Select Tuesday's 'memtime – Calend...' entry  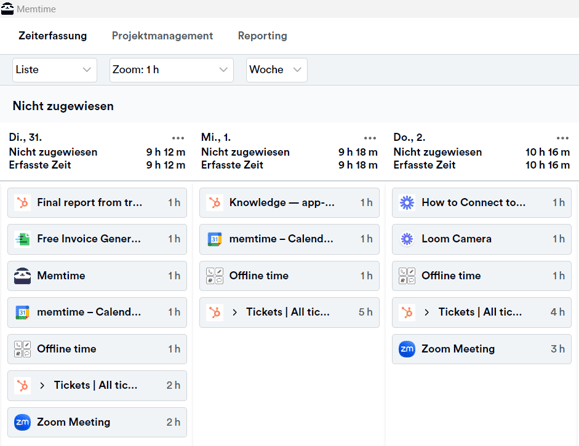coord(97,312)
